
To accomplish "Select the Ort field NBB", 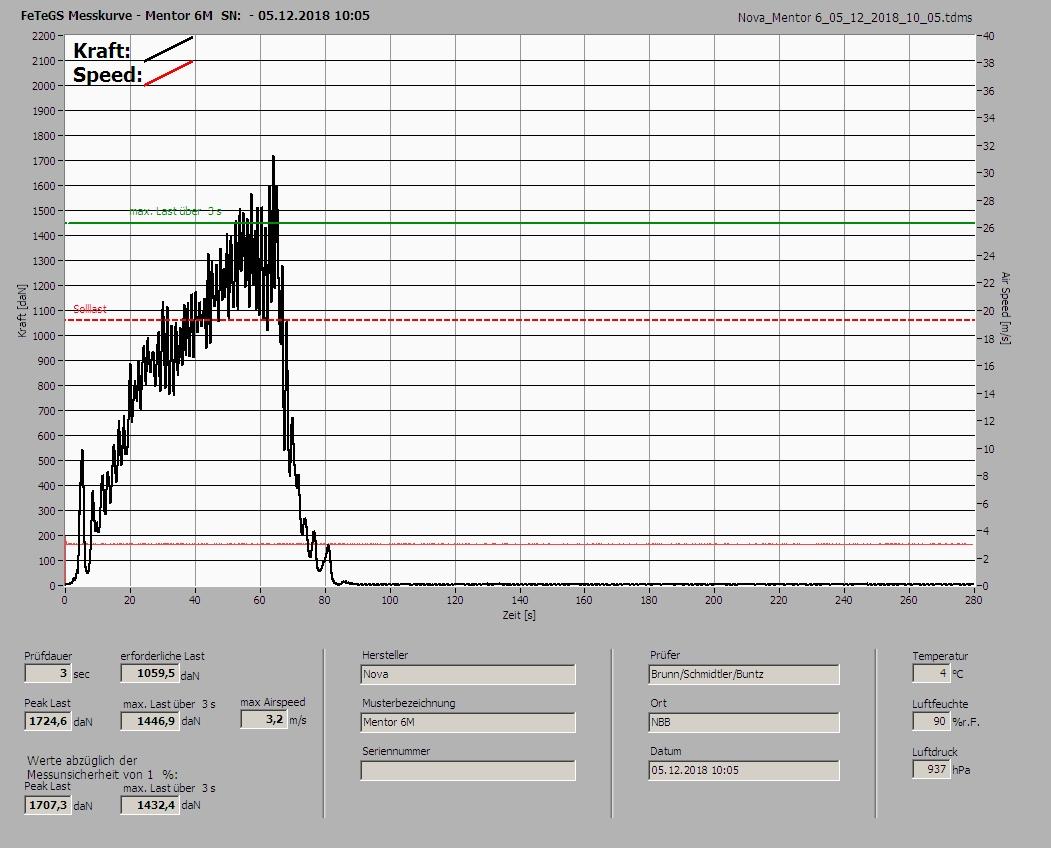I will pyautogui.click(x=744, y=723).
